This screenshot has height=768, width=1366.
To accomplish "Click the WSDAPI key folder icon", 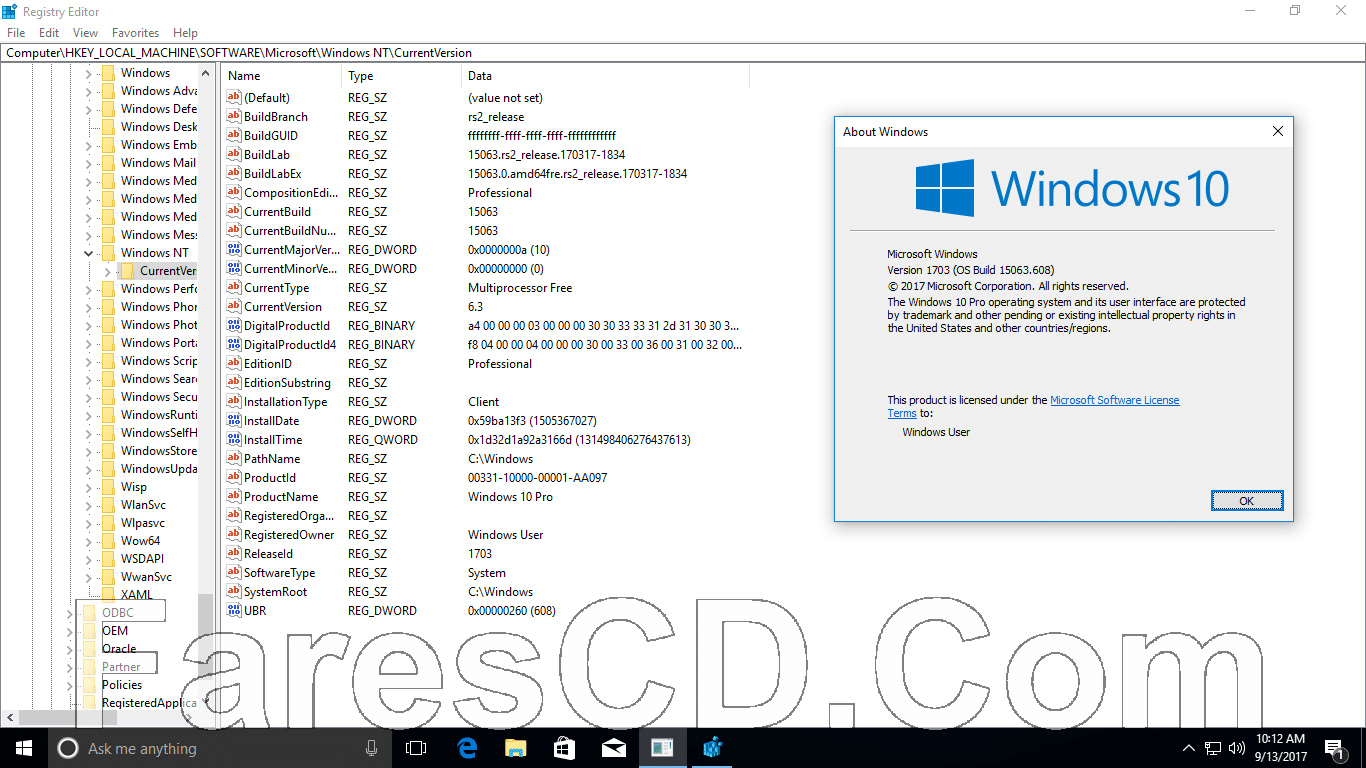I will pyautogui.click(x=108, y=559).
